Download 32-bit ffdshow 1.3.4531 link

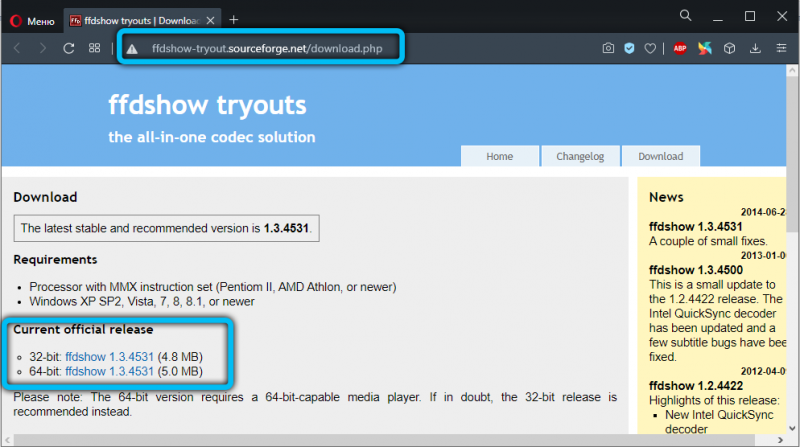(x=109, y=357)
